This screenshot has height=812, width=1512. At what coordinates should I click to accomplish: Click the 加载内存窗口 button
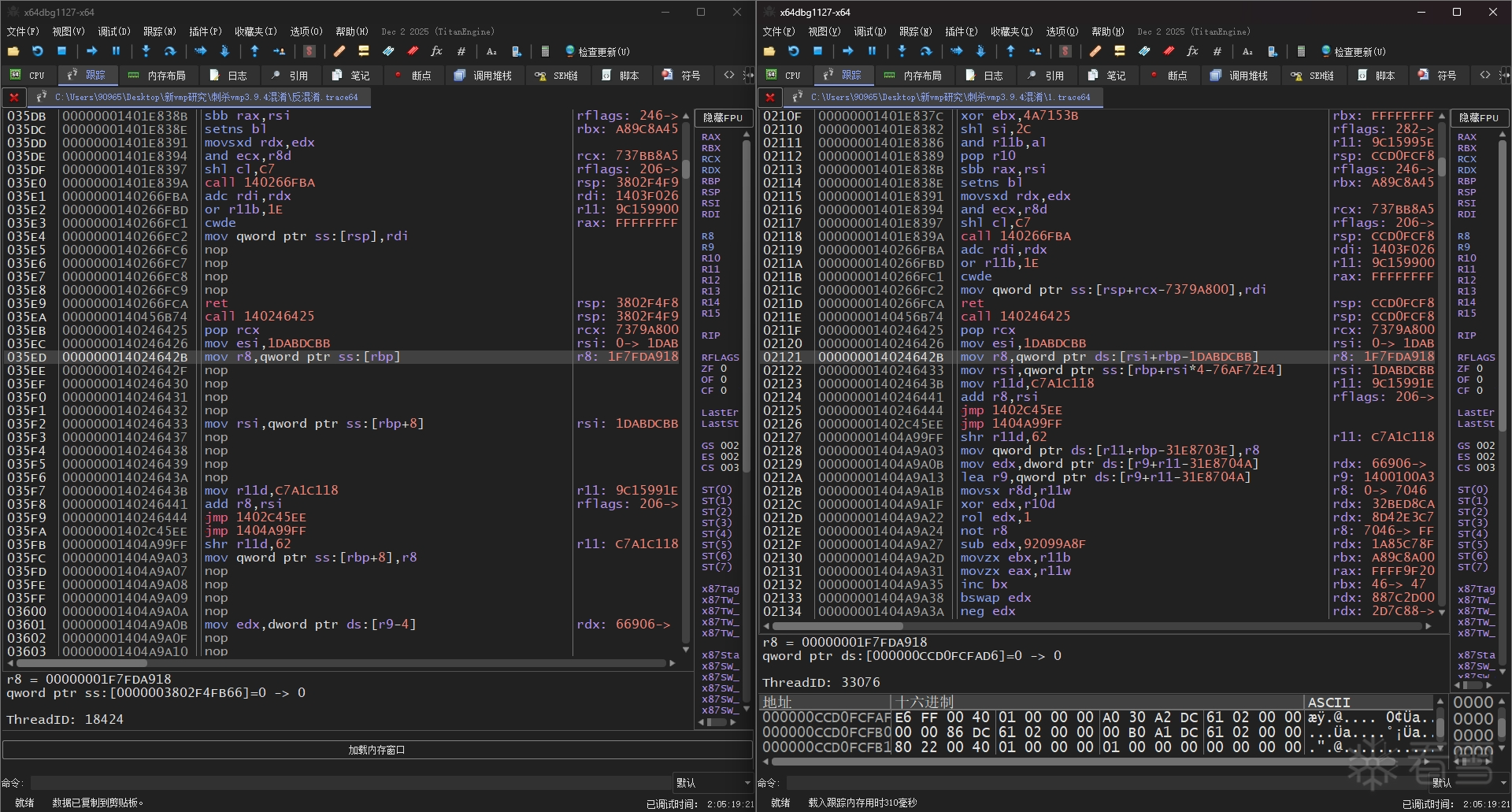pos(376,750)
